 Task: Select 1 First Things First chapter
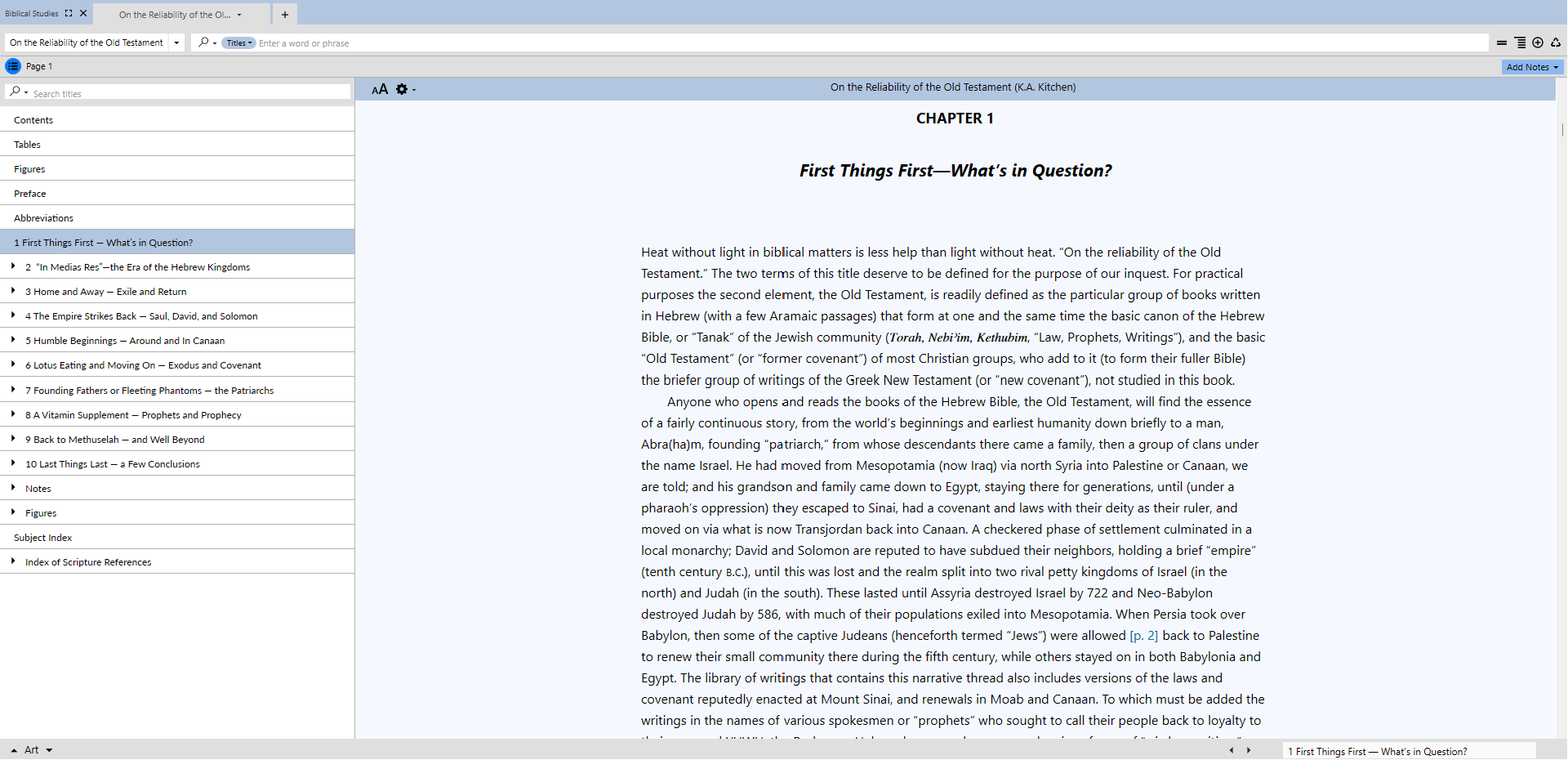click(177, 242)
